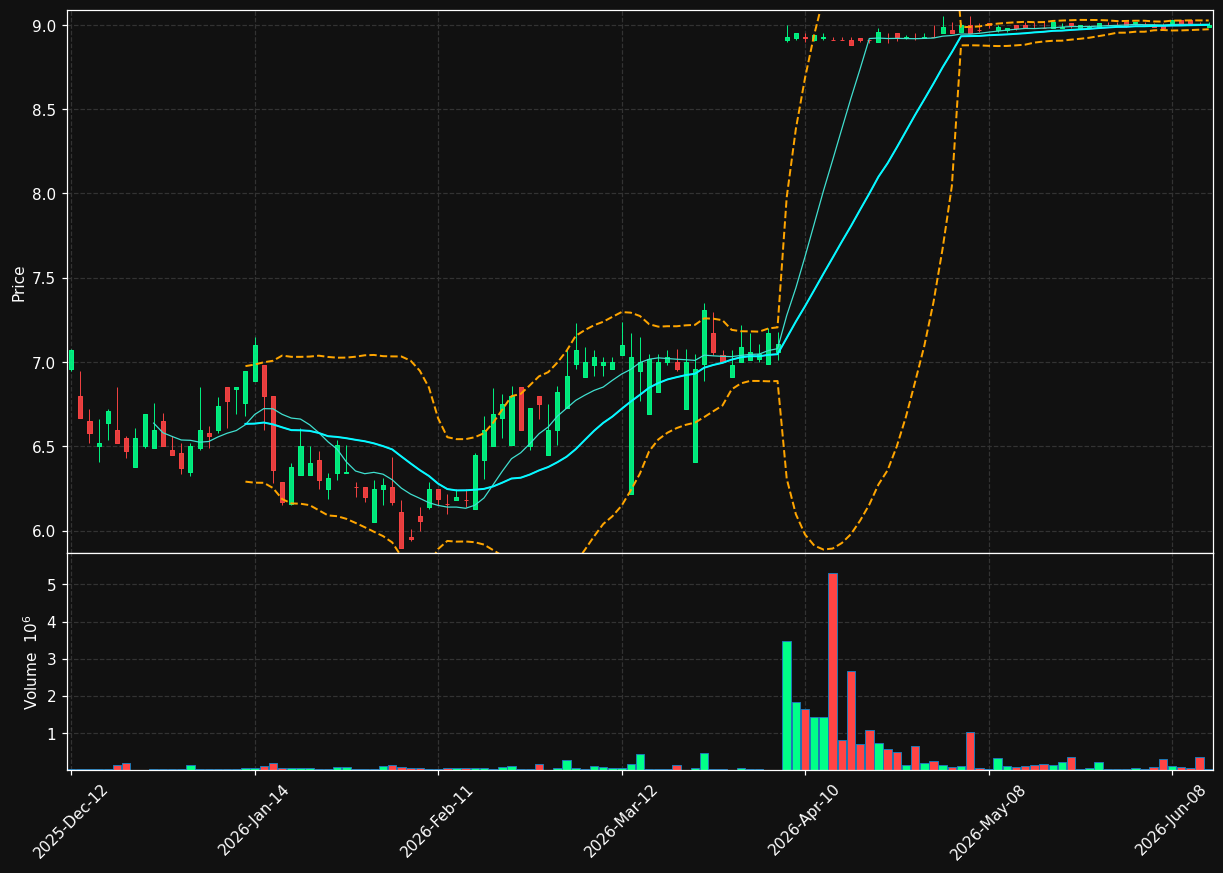Image resolution: width=1223 pixels, height=873 pixels.
Task: Click the 2026-Jan-14 date label
Action: (x=254, y=820)
